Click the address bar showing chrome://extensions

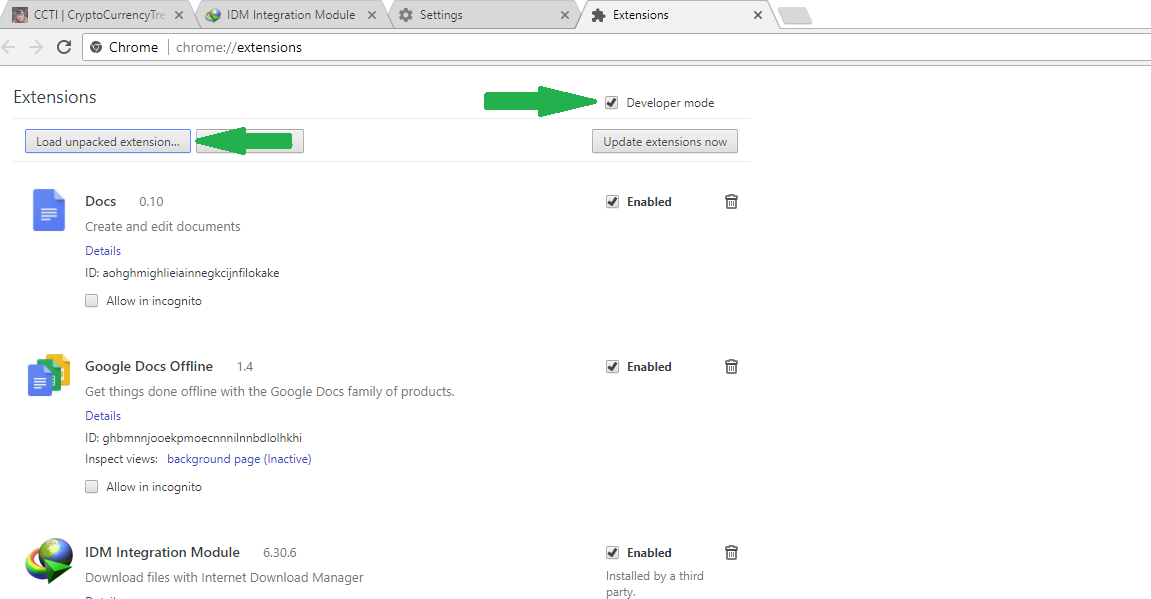[x=617, y=47]
